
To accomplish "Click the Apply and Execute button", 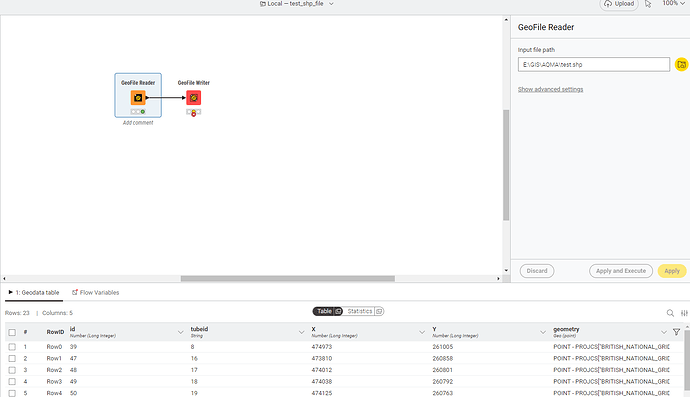I will click(x=620, y=271).
